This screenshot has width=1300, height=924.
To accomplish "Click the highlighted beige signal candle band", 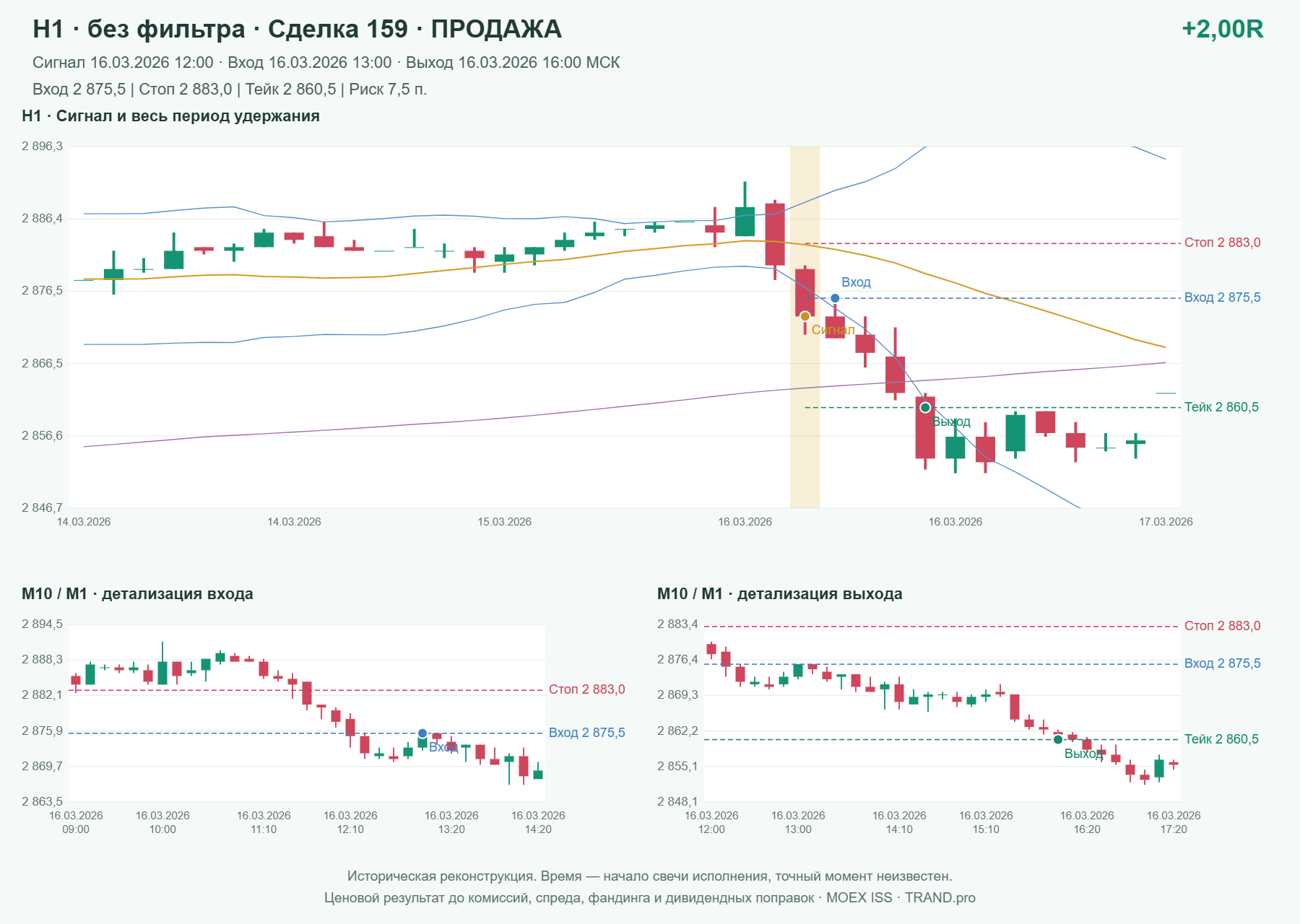I will click(x=805, y=327).
